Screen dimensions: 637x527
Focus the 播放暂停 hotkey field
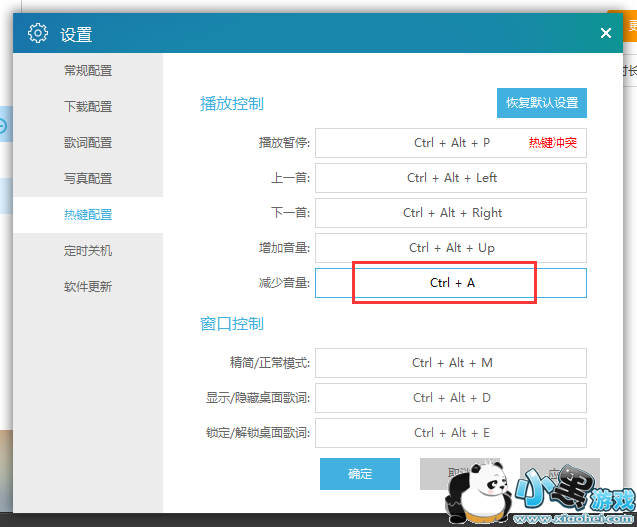451,143
